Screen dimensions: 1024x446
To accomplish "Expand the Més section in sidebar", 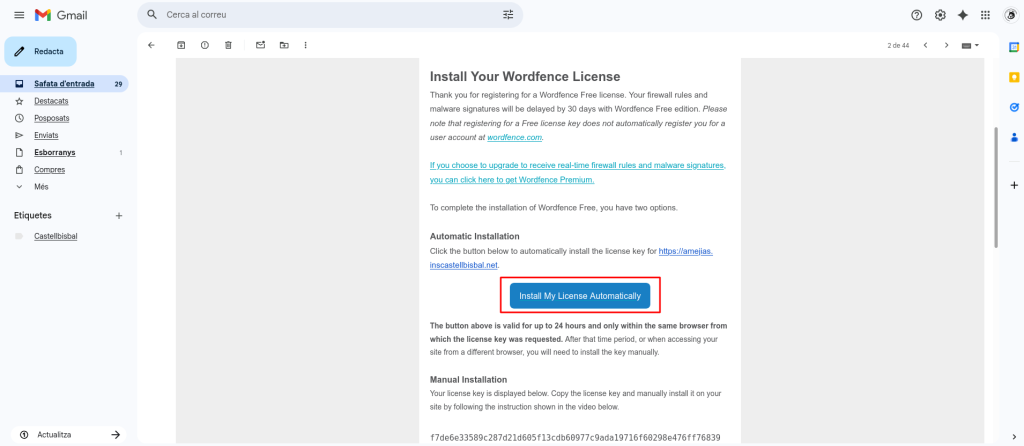I will (x=41, y=187).
